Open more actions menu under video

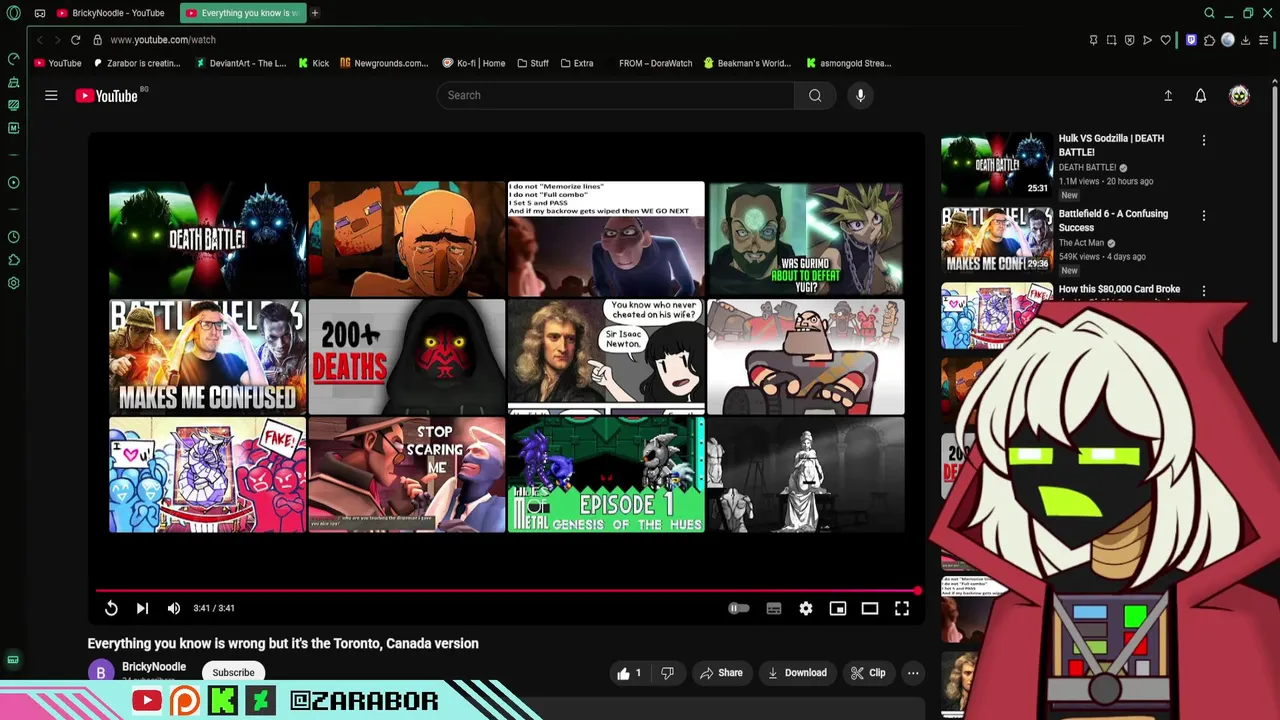(913, 673)
